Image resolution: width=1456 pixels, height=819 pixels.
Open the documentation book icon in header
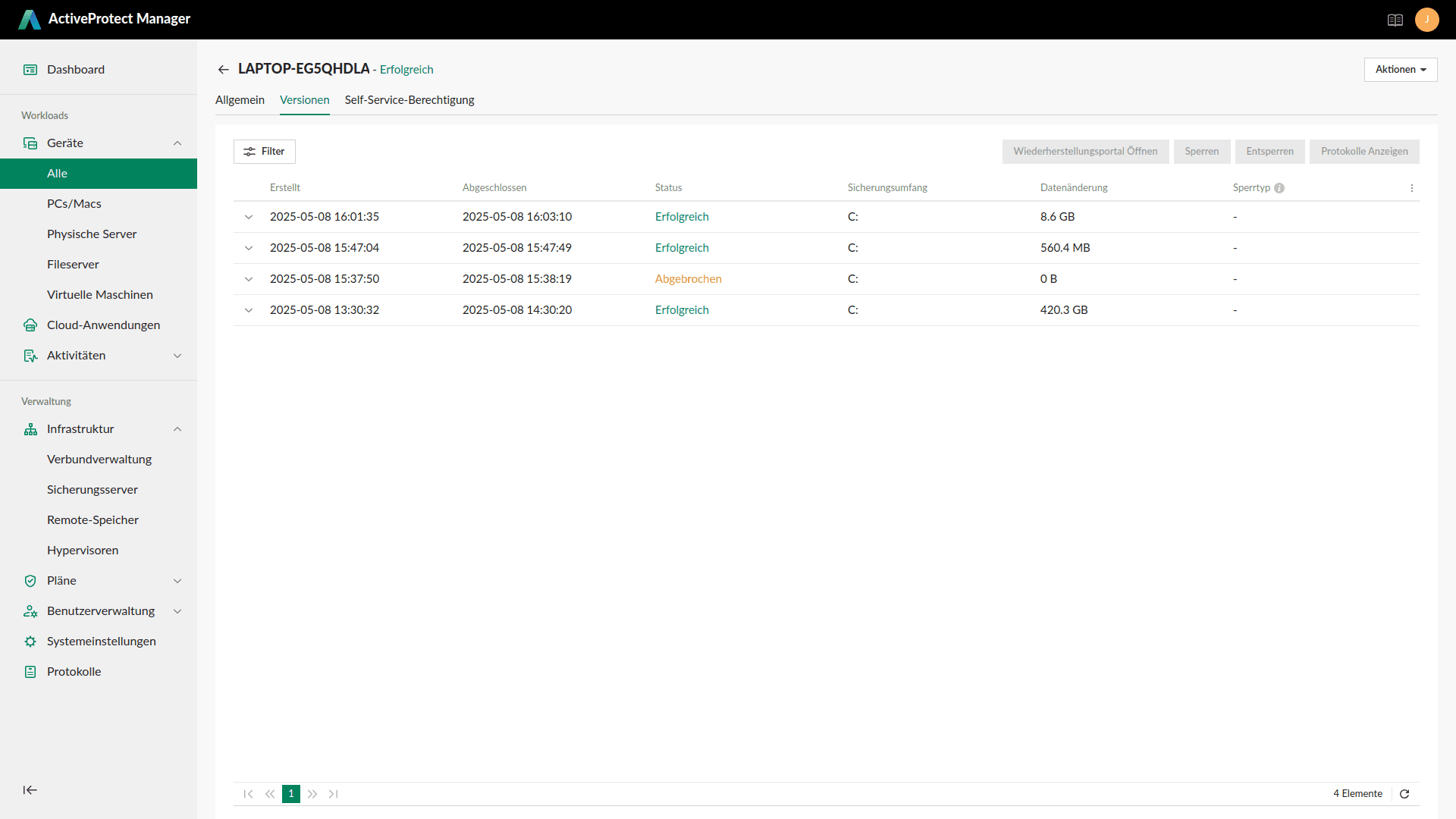(1395, 20)
